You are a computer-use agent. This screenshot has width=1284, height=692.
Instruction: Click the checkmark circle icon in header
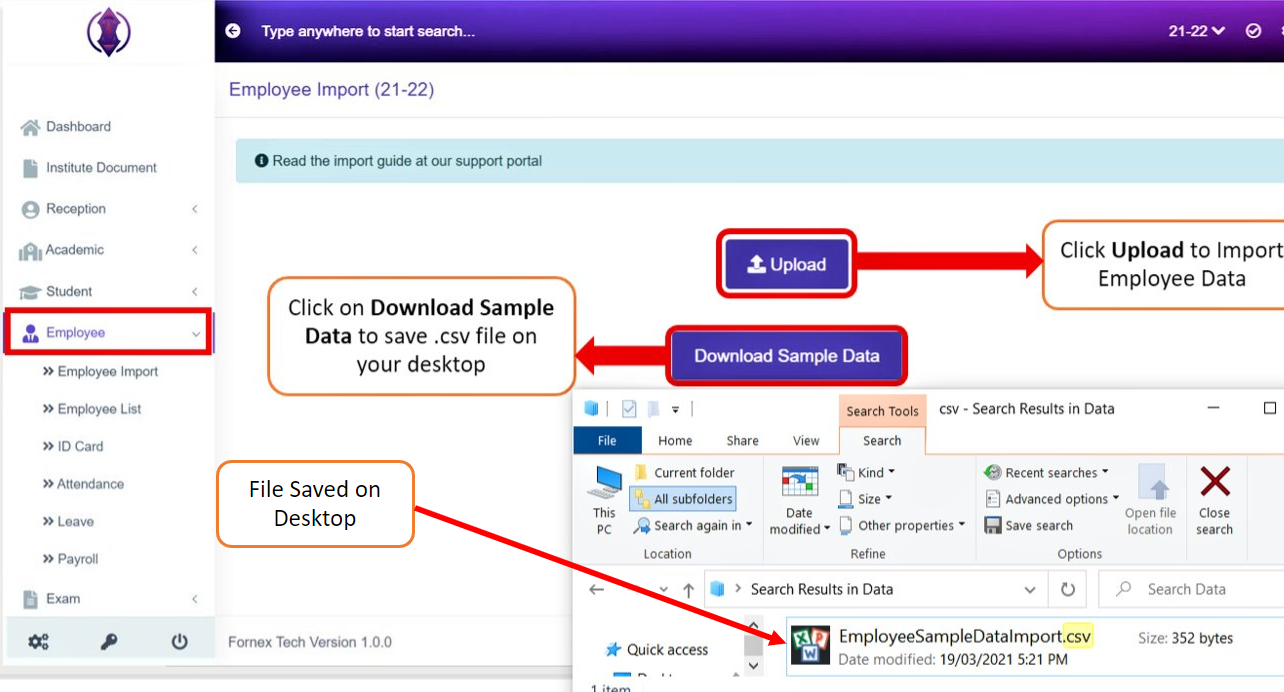point(1253,31)
